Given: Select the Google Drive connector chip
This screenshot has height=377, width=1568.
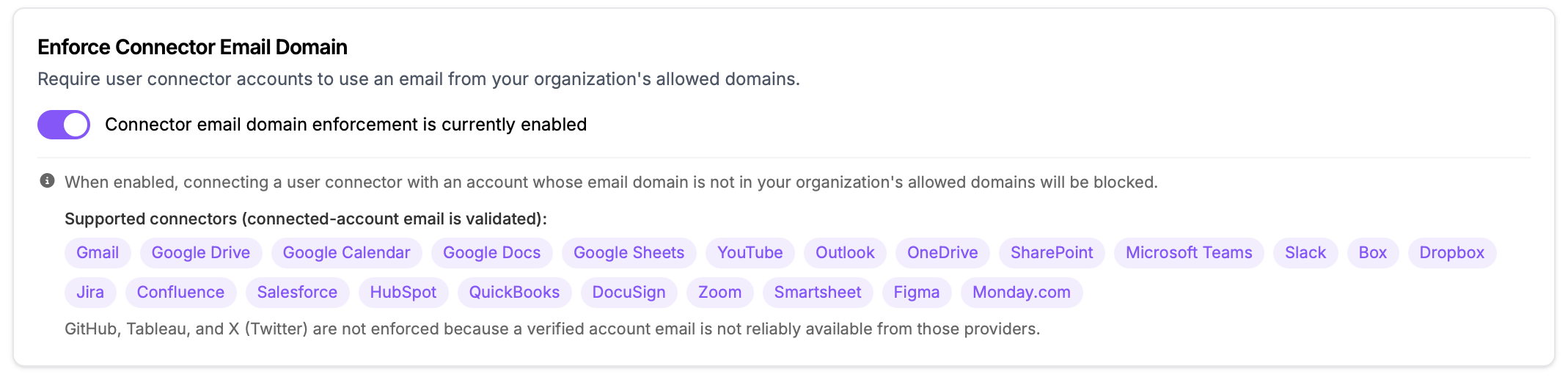Looking at the screenshot, I should click(201, 253).
